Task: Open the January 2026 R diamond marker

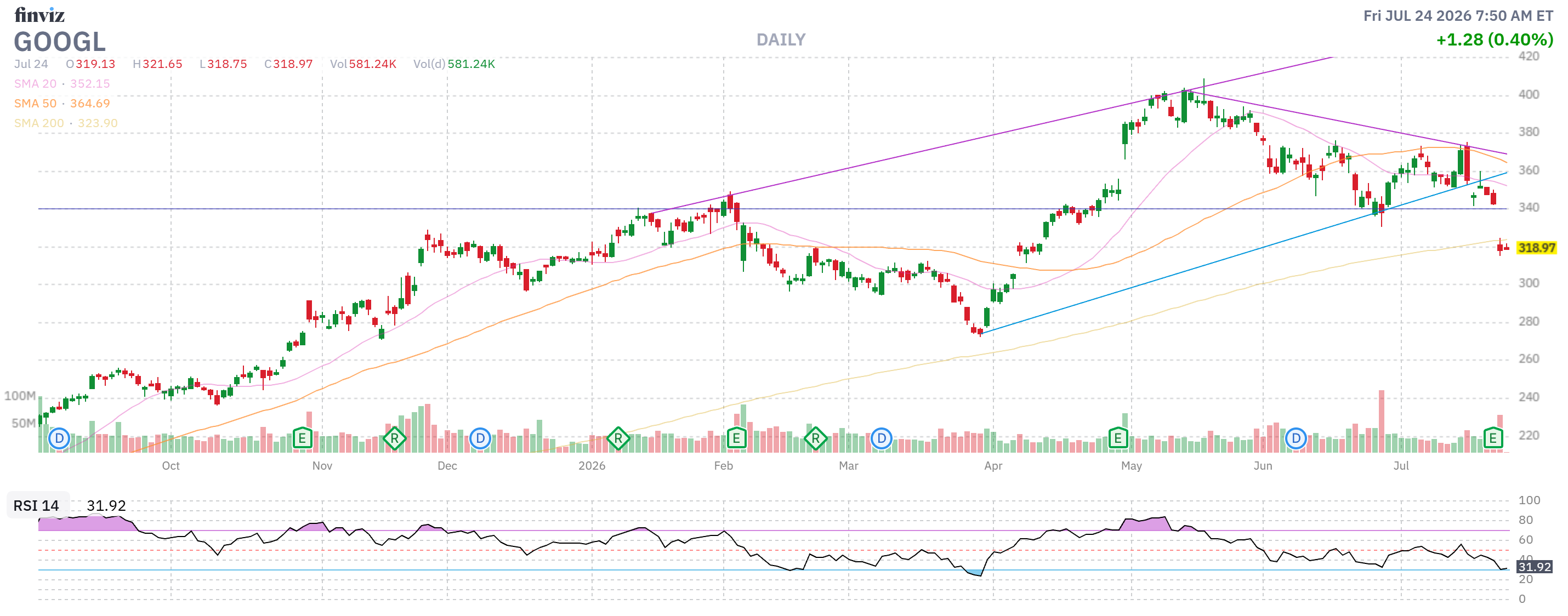Action: [x=618, y=438]
